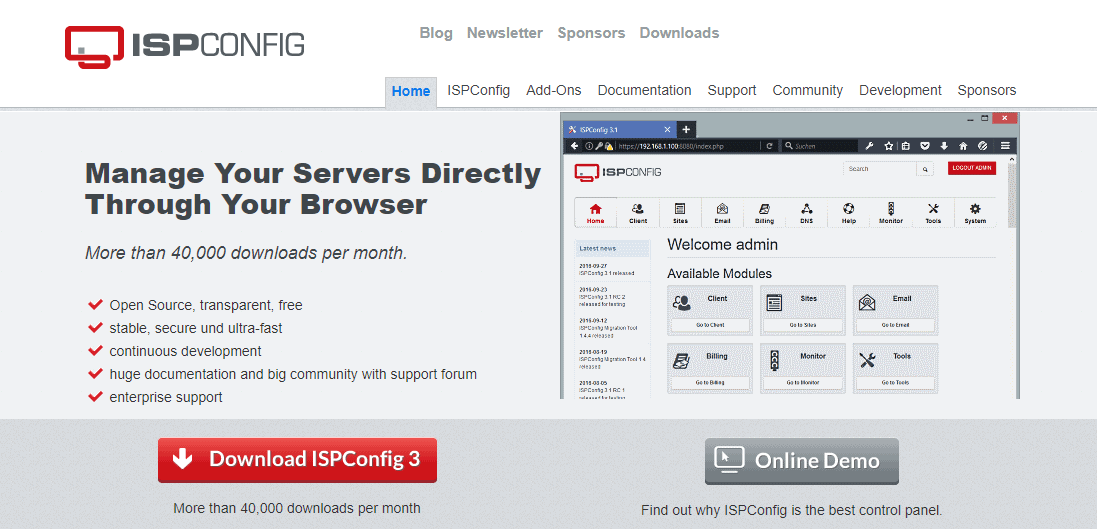
Task: Click the 'ISPConfig 3.1 released' news entry
Action: [607, 273]
